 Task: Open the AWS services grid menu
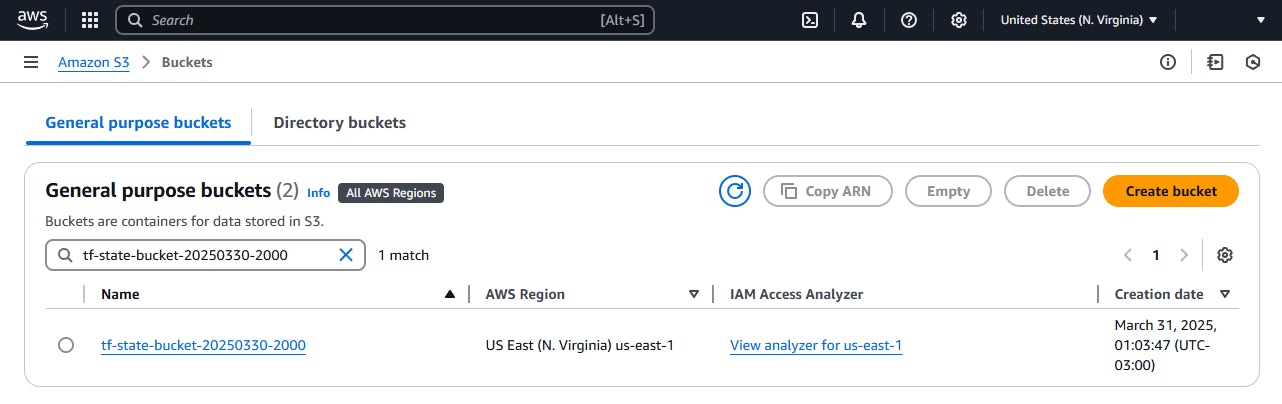tap(89, 20)
